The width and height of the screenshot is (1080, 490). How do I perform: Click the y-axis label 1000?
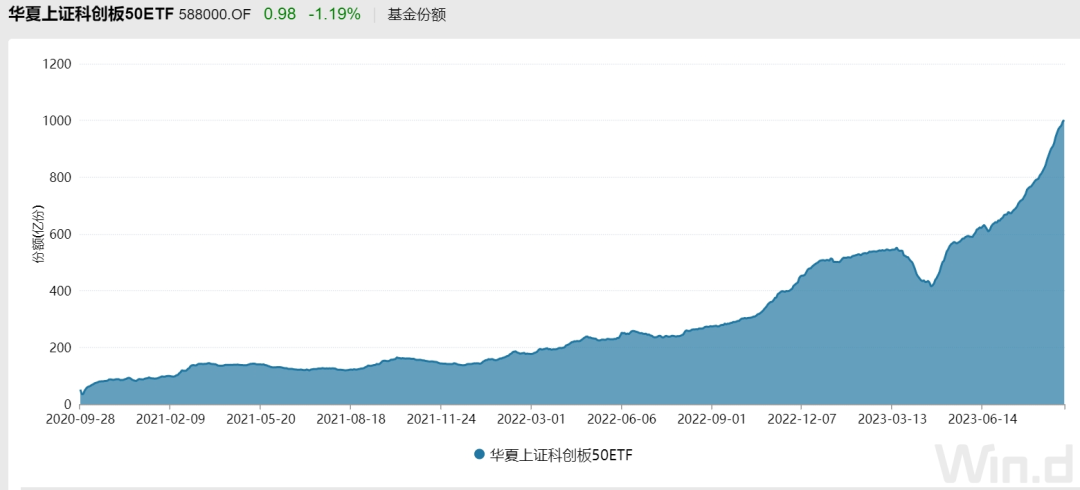(56, 121)
